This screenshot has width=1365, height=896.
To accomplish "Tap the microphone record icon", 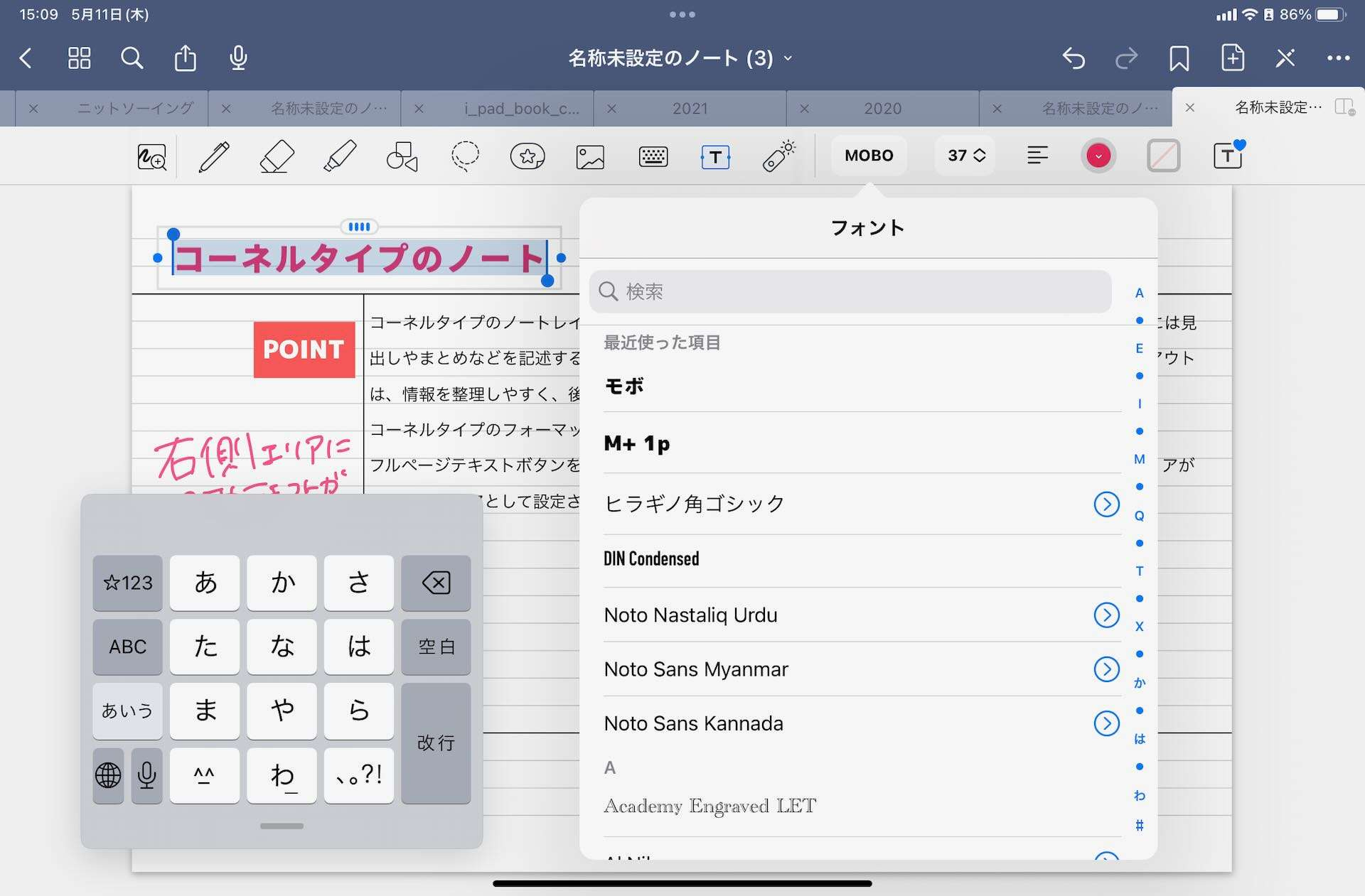I will [x=238, y=58].
